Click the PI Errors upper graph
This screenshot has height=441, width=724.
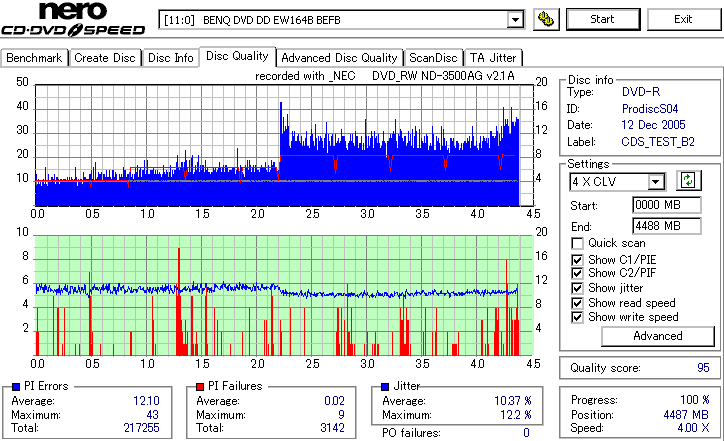click(x=284, y=145)
